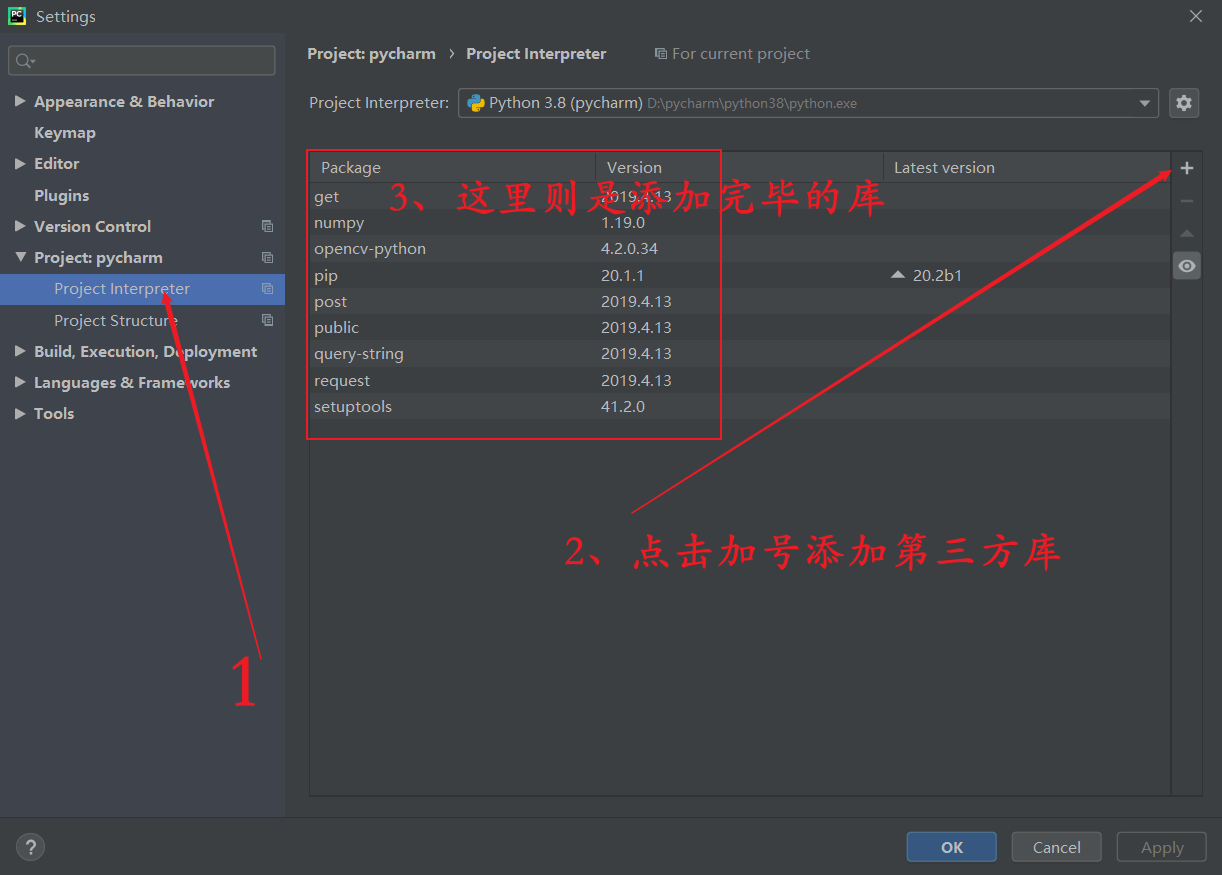Click the Apply button
The width and height of the screenshot is (1222, 875).
(1162, 847)
